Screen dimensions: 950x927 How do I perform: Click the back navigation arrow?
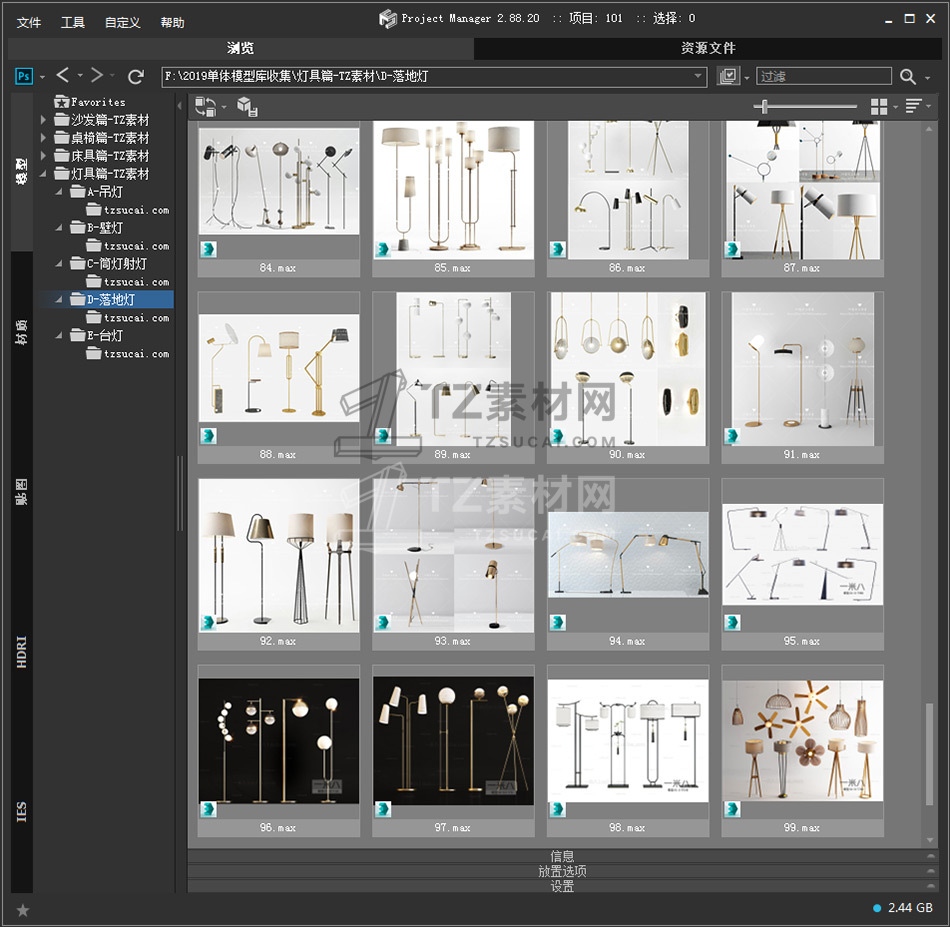63,76
